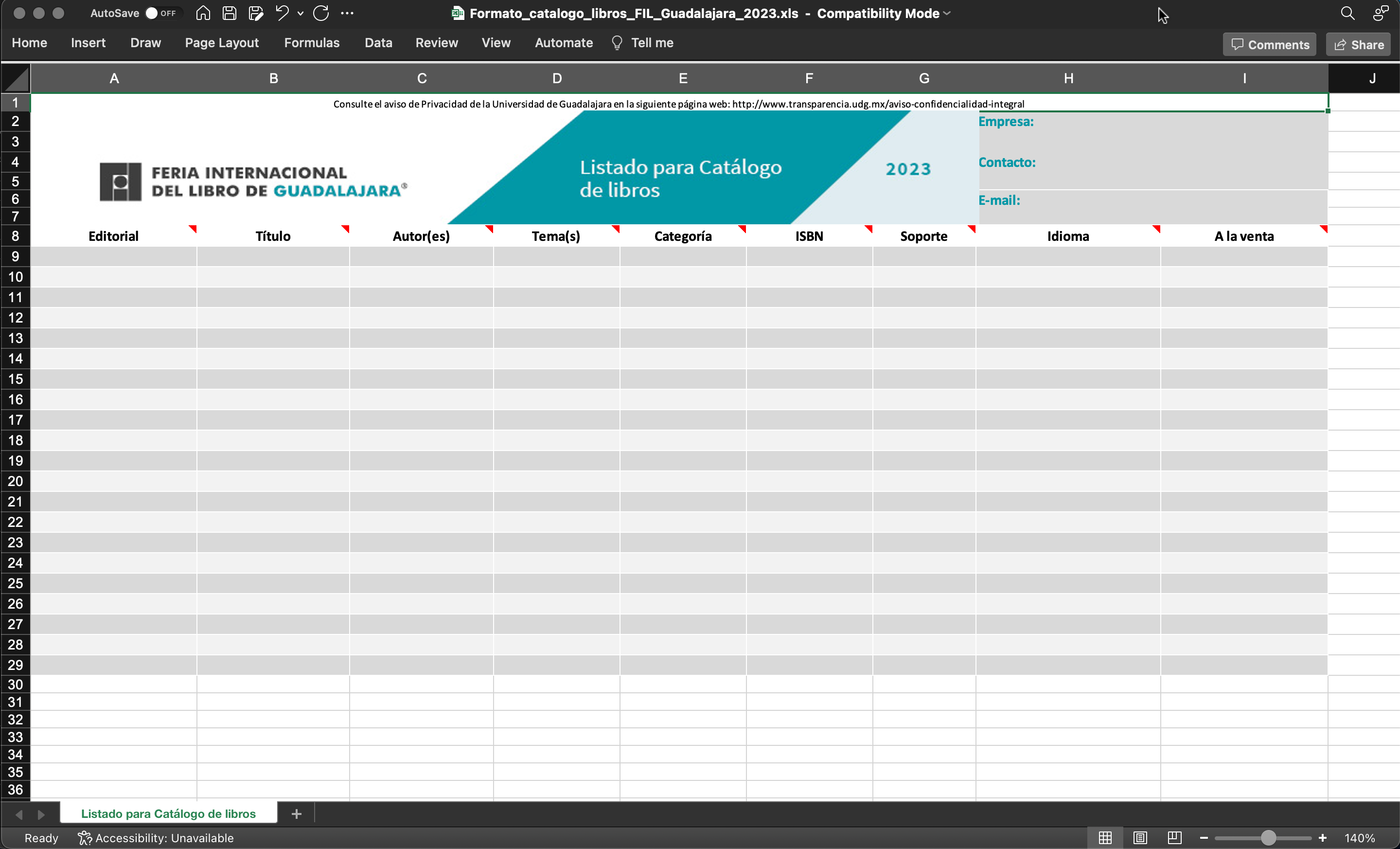Switch to the View tab

(496, 43)
